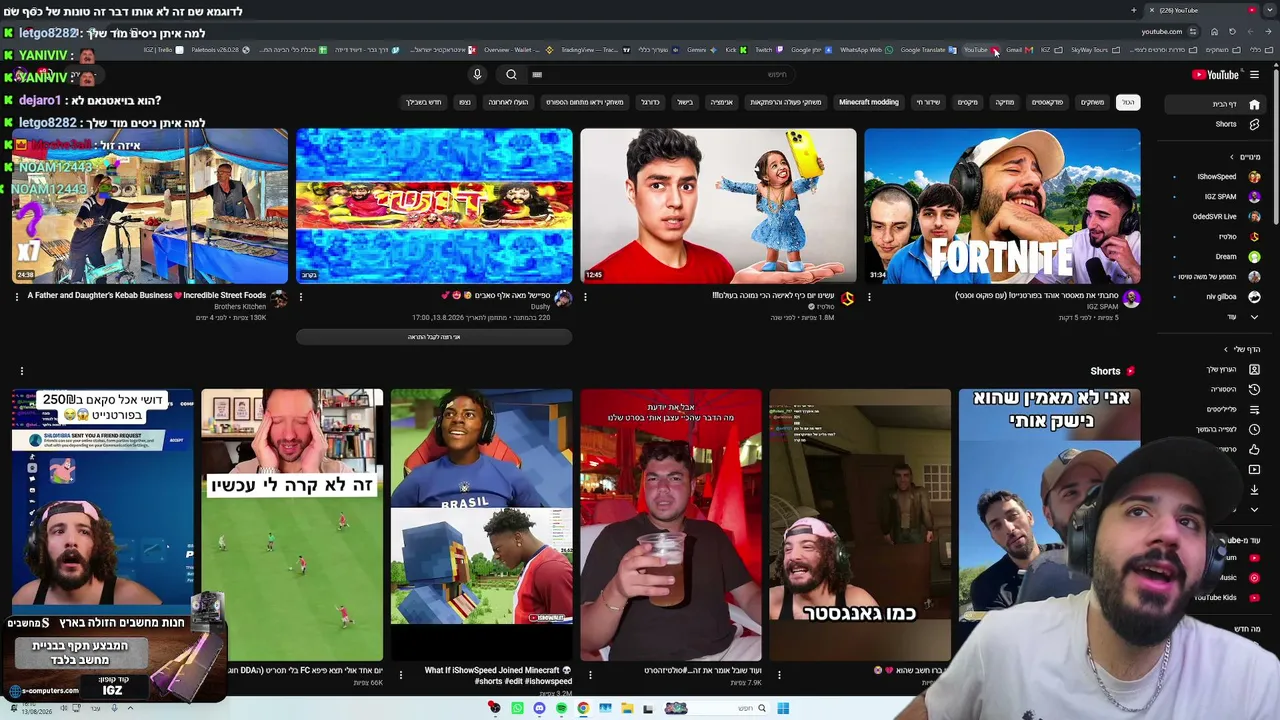Select the מוזיקה filter chip

tap(1004, 102)
